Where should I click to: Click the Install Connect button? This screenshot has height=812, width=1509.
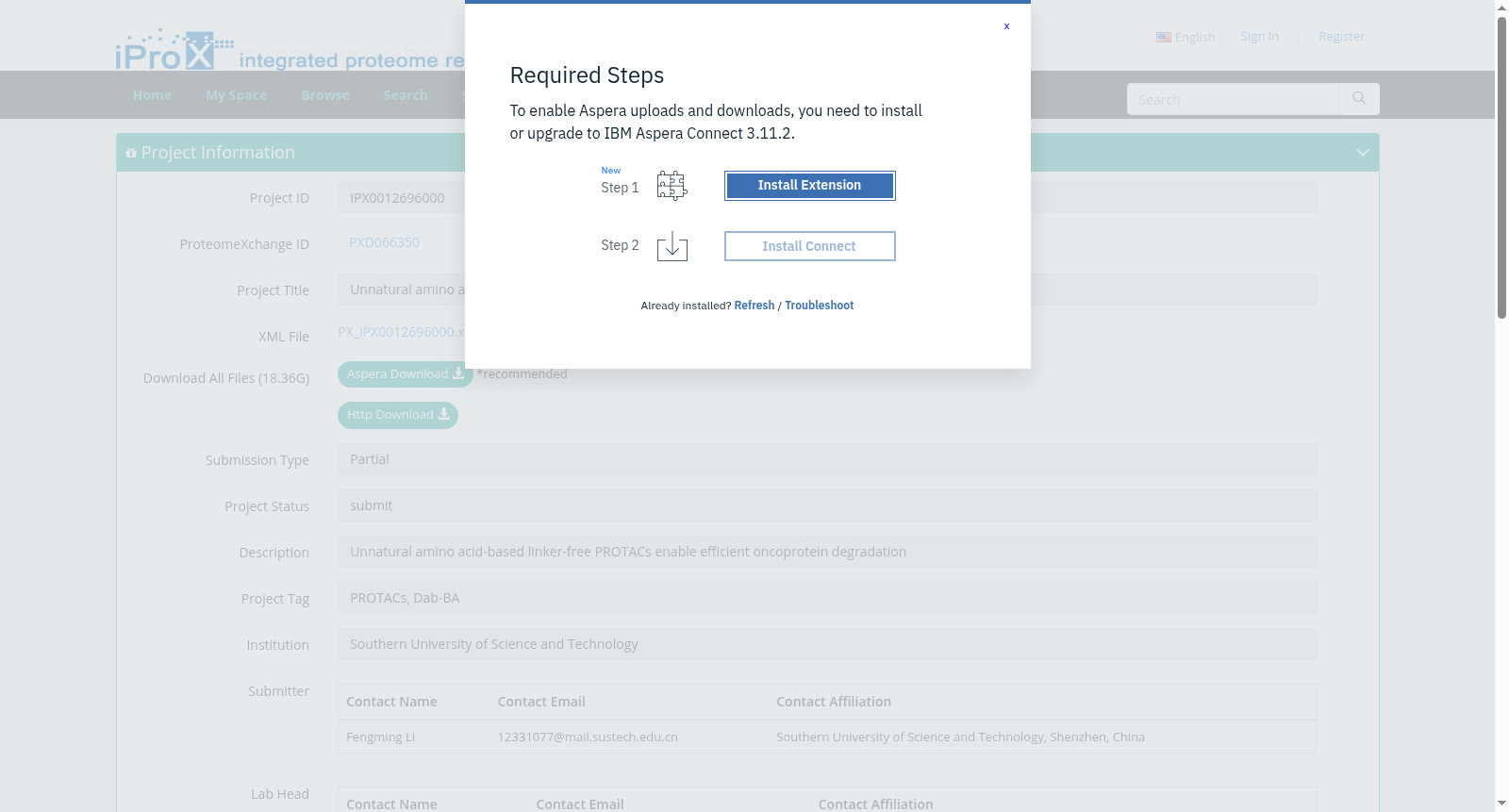coord(809,246)
